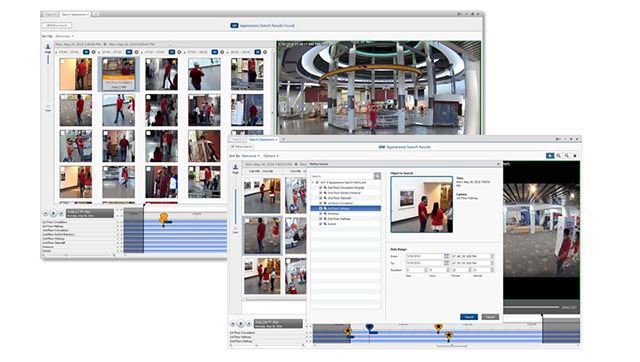The image size is (640, 362).
Task: Step backward in the front window playback
Action: [x=233, y=324]
